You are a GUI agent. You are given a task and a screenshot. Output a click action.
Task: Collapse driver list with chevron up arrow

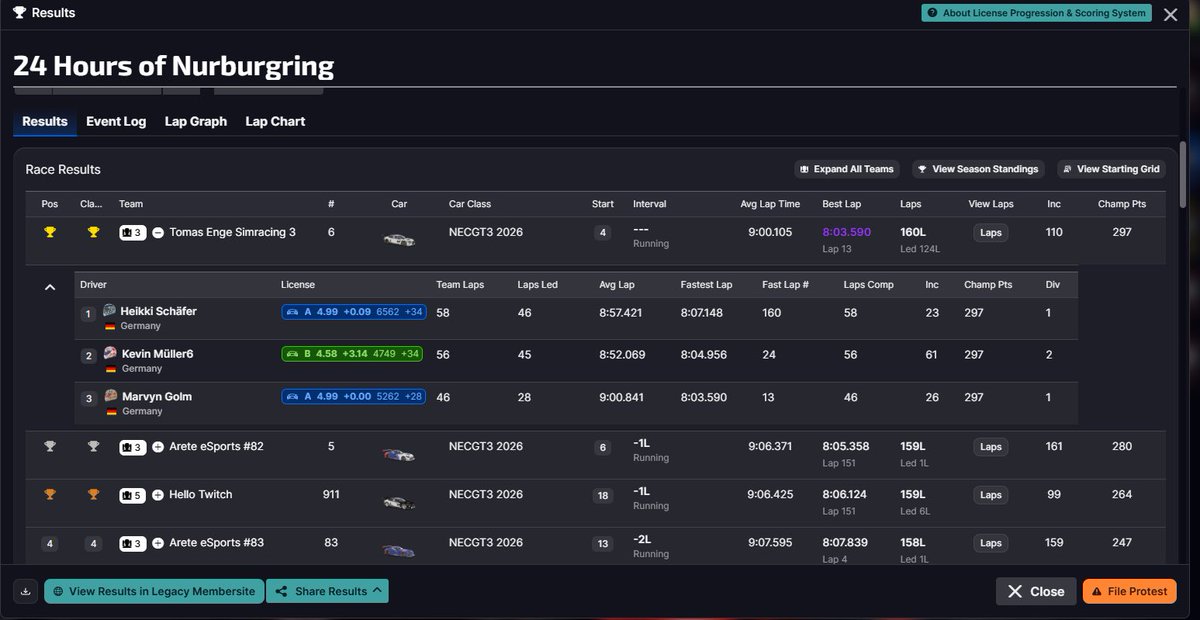49,287
